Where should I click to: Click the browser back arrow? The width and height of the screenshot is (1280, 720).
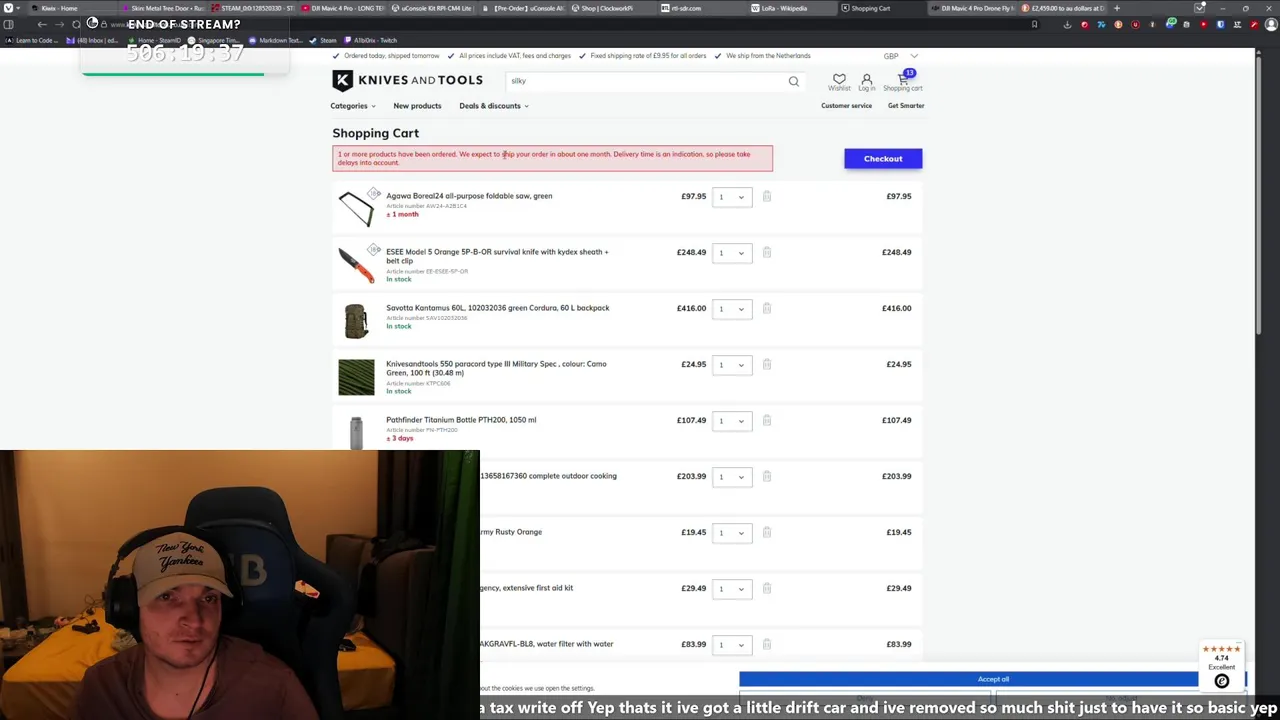(42, 24)
